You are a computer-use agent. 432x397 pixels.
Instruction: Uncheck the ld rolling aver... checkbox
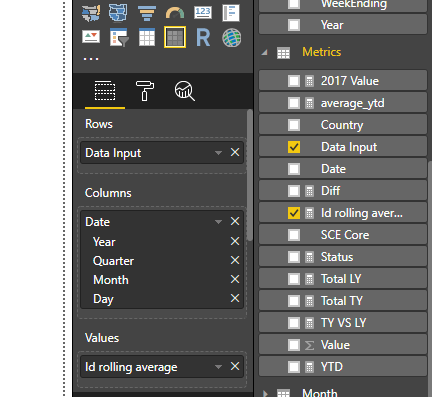point(294,213)
